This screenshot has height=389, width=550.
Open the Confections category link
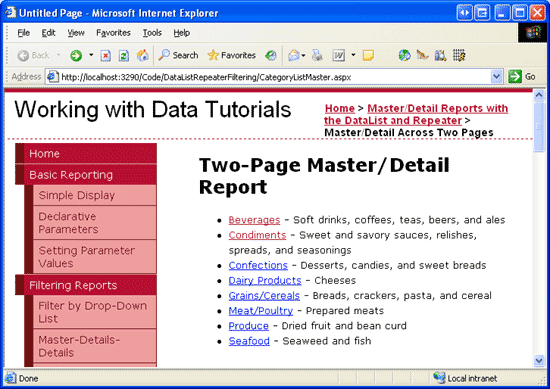[258, 265]
